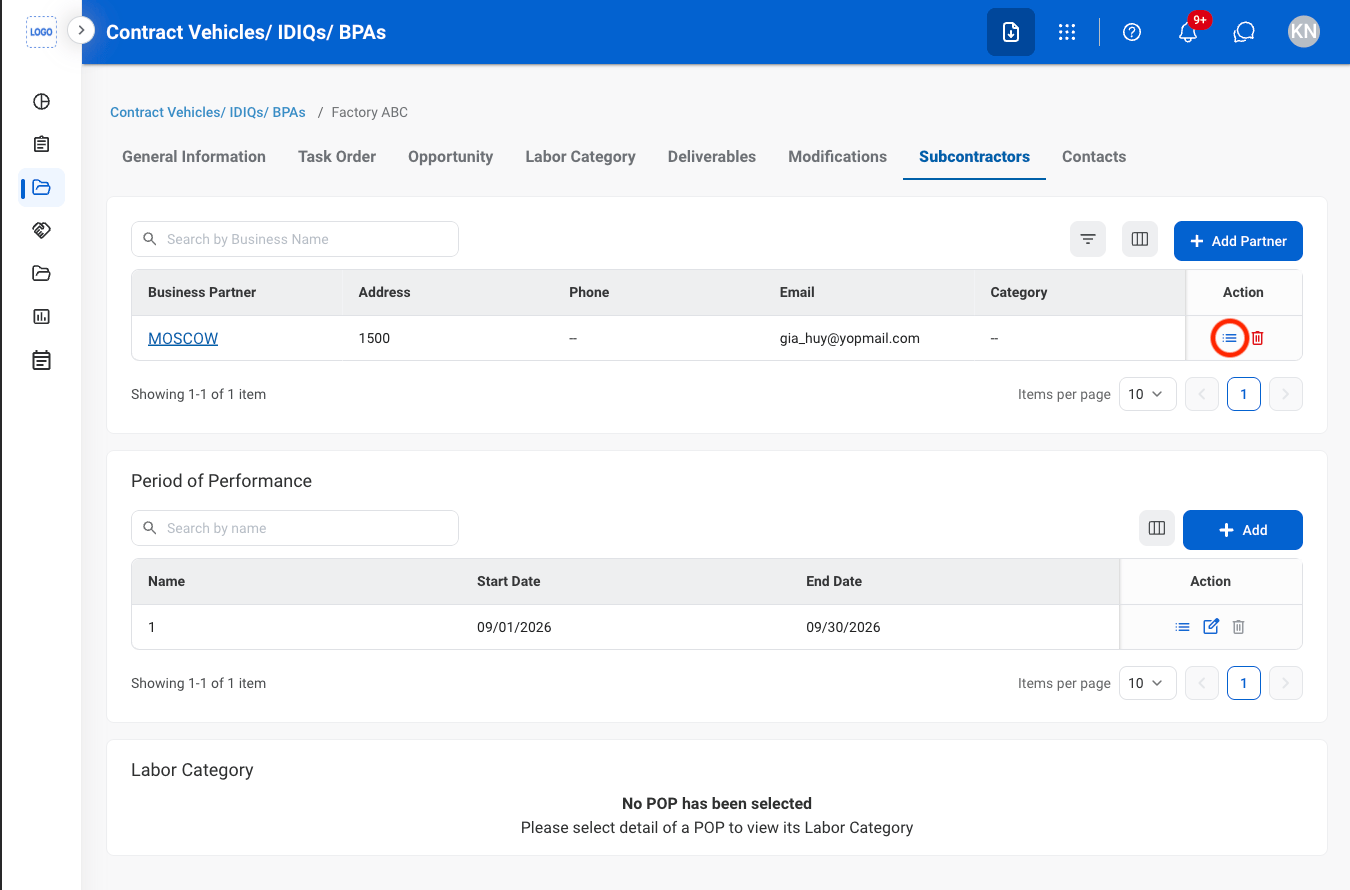Switch to the Contacts tab
Image resolution: width=1350 pixels, height=890 pixels.
coord(1094,156)
